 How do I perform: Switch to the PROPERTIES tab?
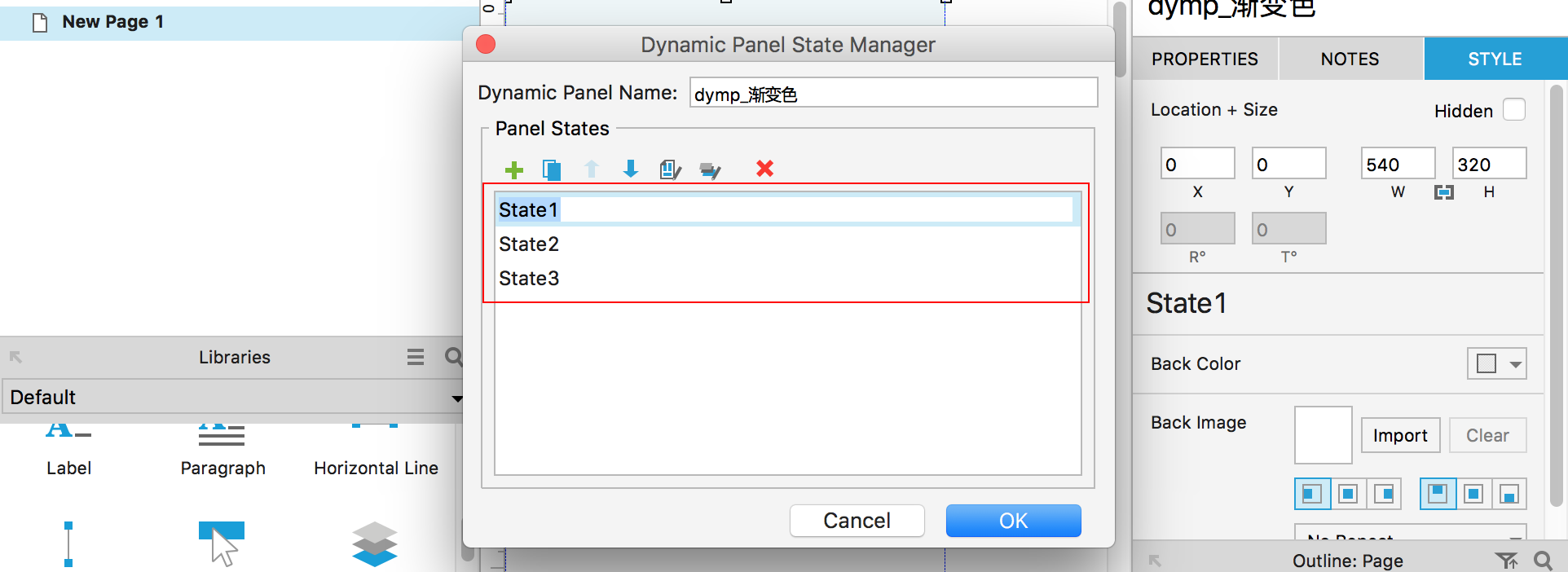tap(1205, 59)
